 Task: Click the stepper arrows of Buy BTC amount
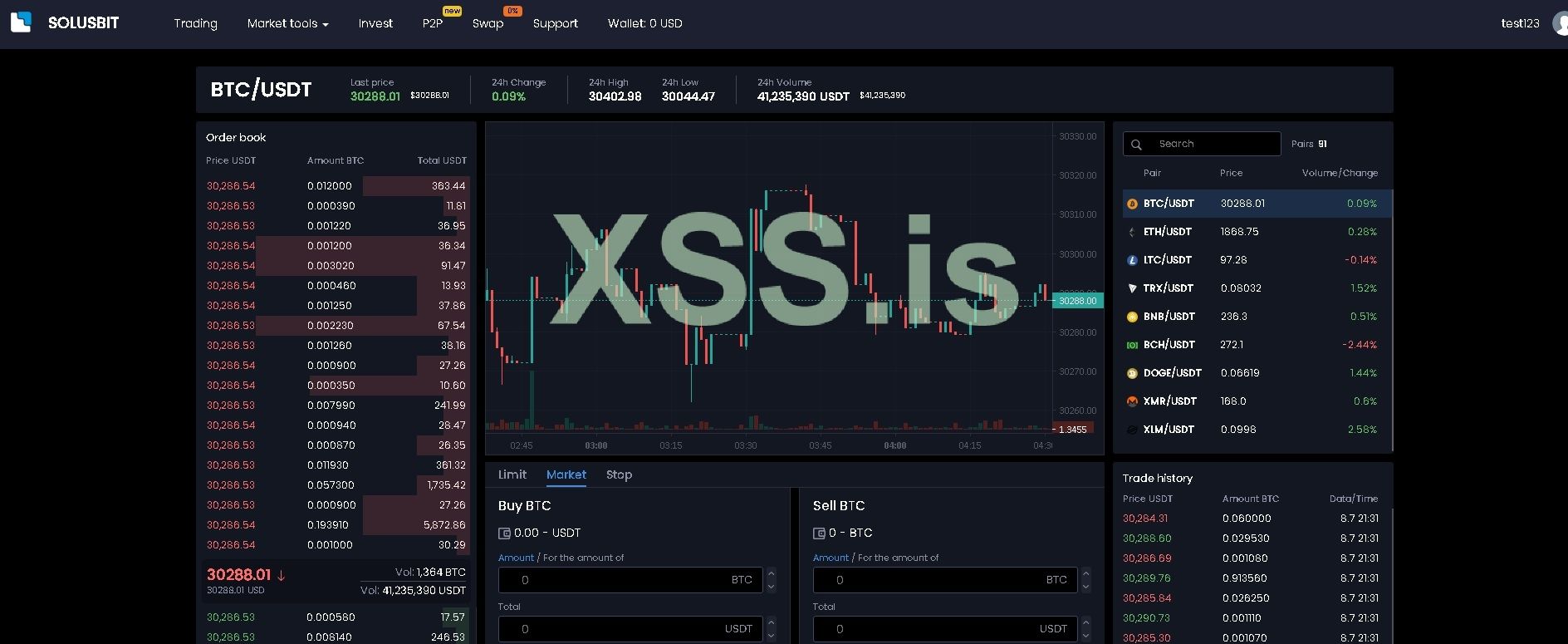(x=771, y=580)
